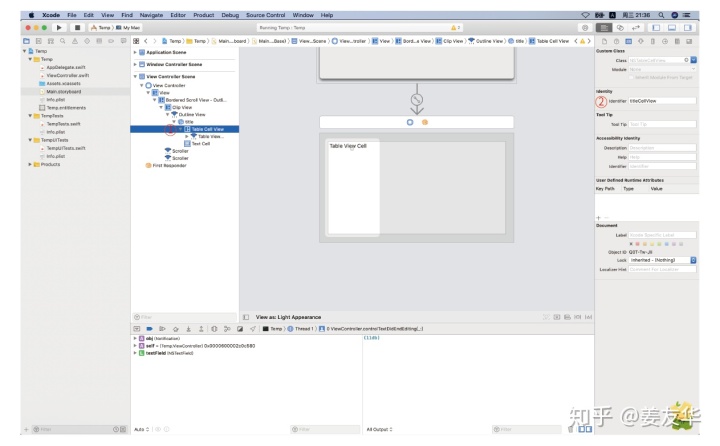
Task: Open the Lock popup menu
Action: point(663,260)
